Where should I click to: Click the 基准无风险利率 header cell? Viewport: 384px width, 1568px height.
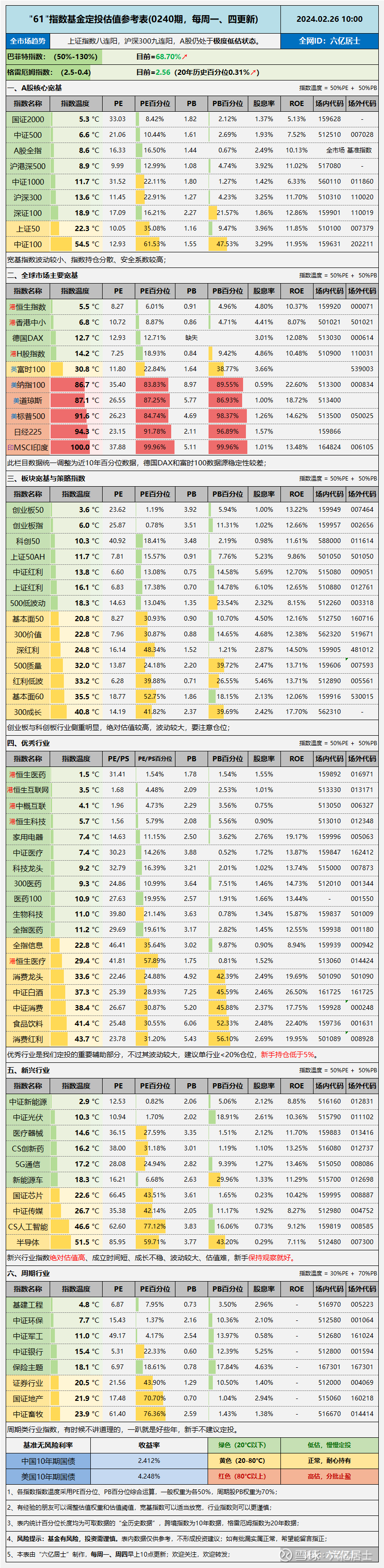coord(48,1446)
